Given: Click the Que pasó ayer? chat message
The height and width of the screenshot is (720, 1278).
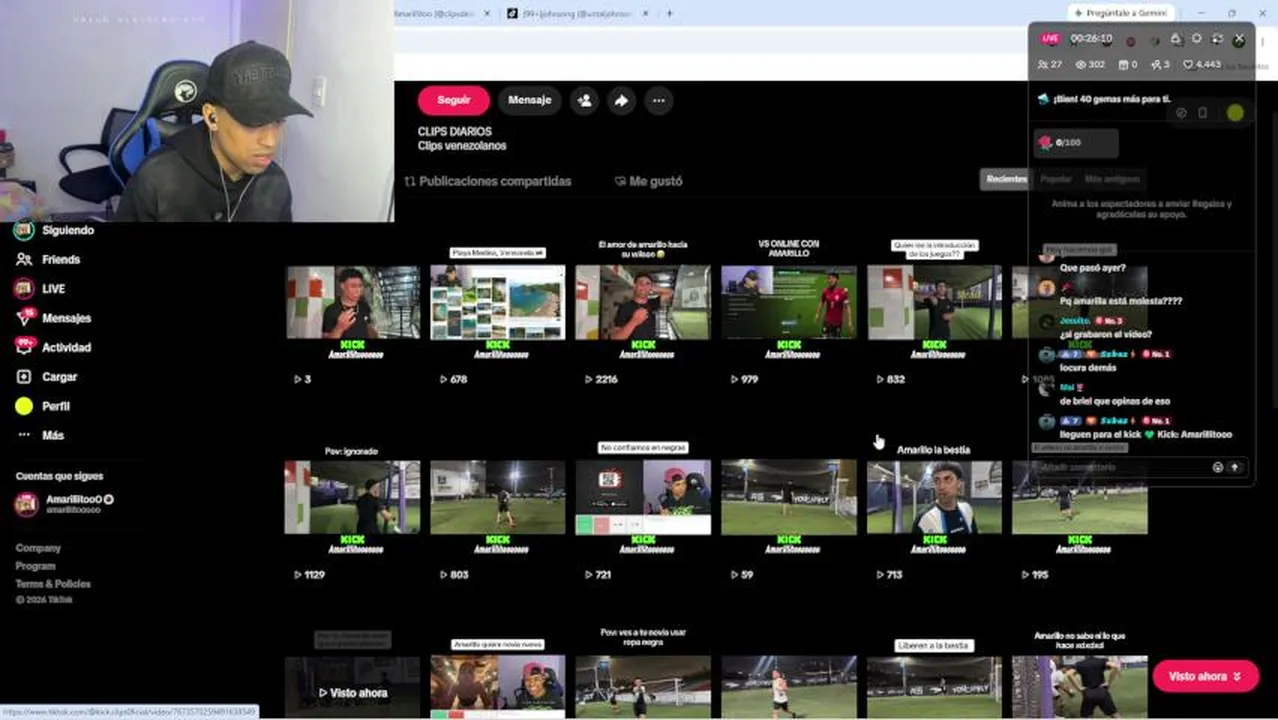Looking at the screenshot, I should click(x=1092, y=268).
